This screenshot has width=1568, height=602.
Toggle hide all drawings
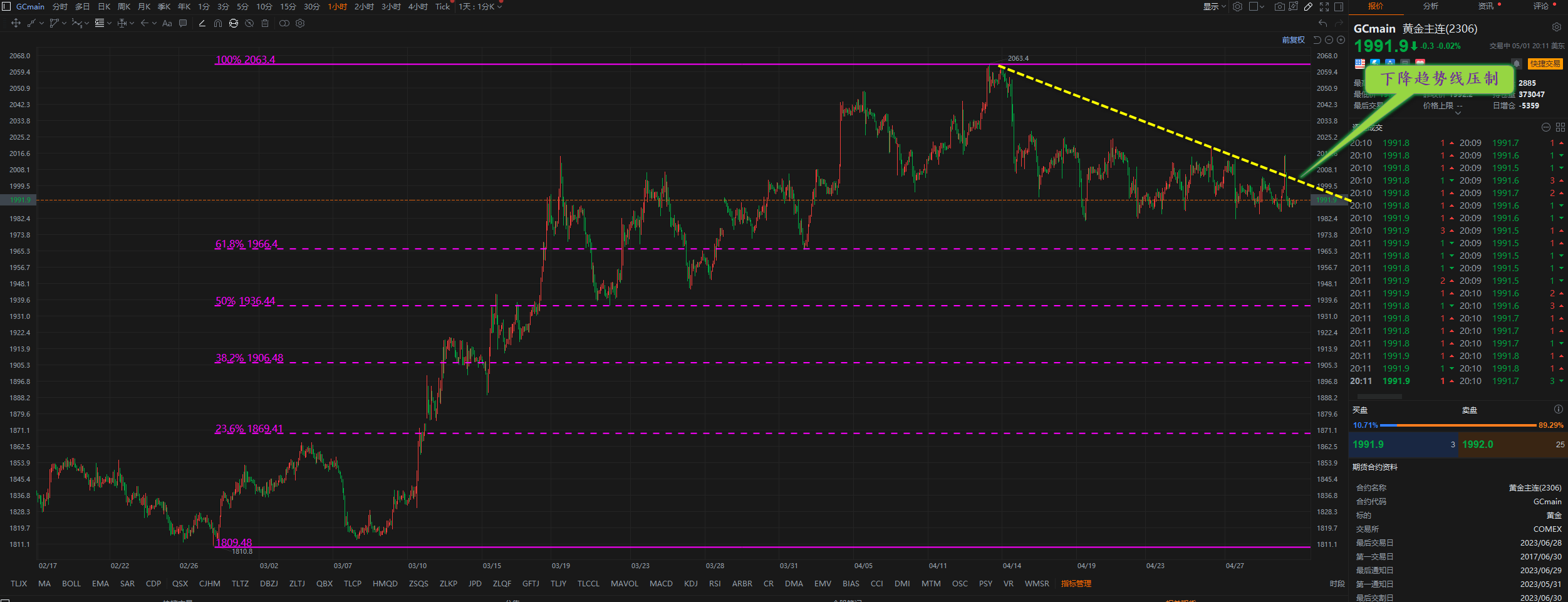pos(249,23)
